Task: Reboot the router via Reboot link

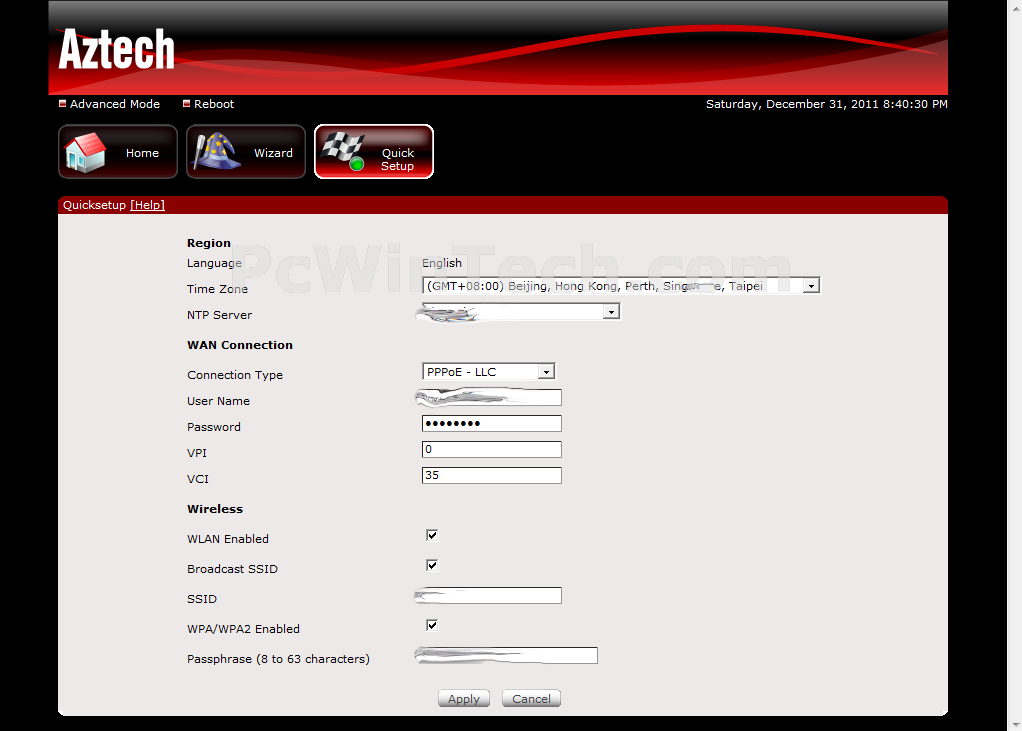Action: [x=214, y=104]
